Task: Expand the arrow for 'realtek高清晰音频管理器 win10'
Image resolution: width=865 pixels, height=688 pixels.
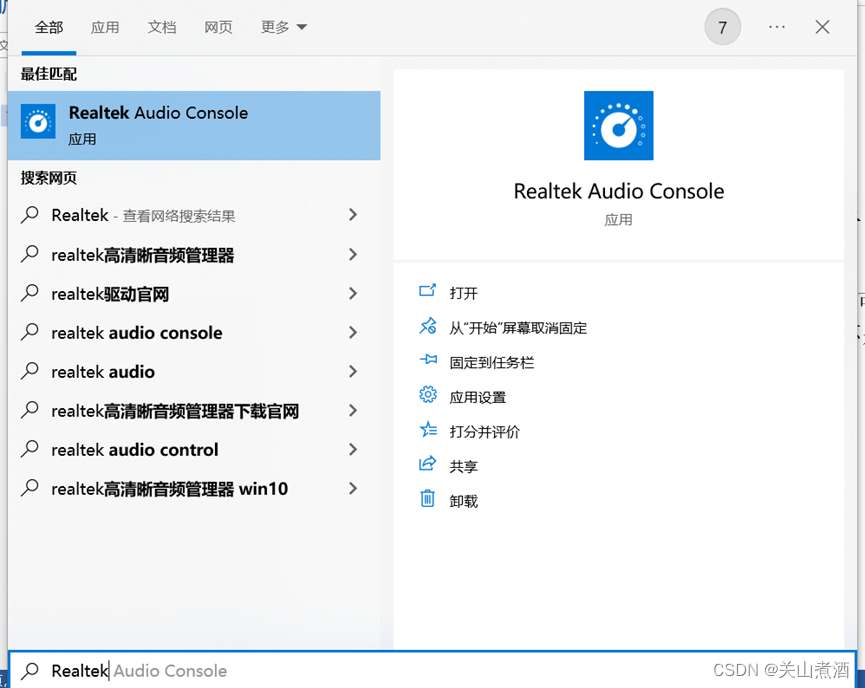Action: tap(353, 488)
